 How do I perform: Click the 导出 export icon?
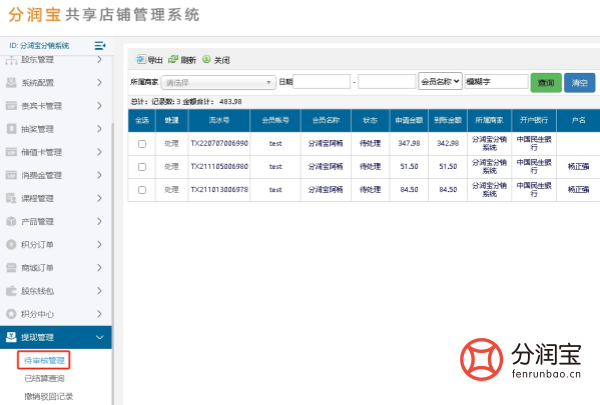[x=140, y=59]
